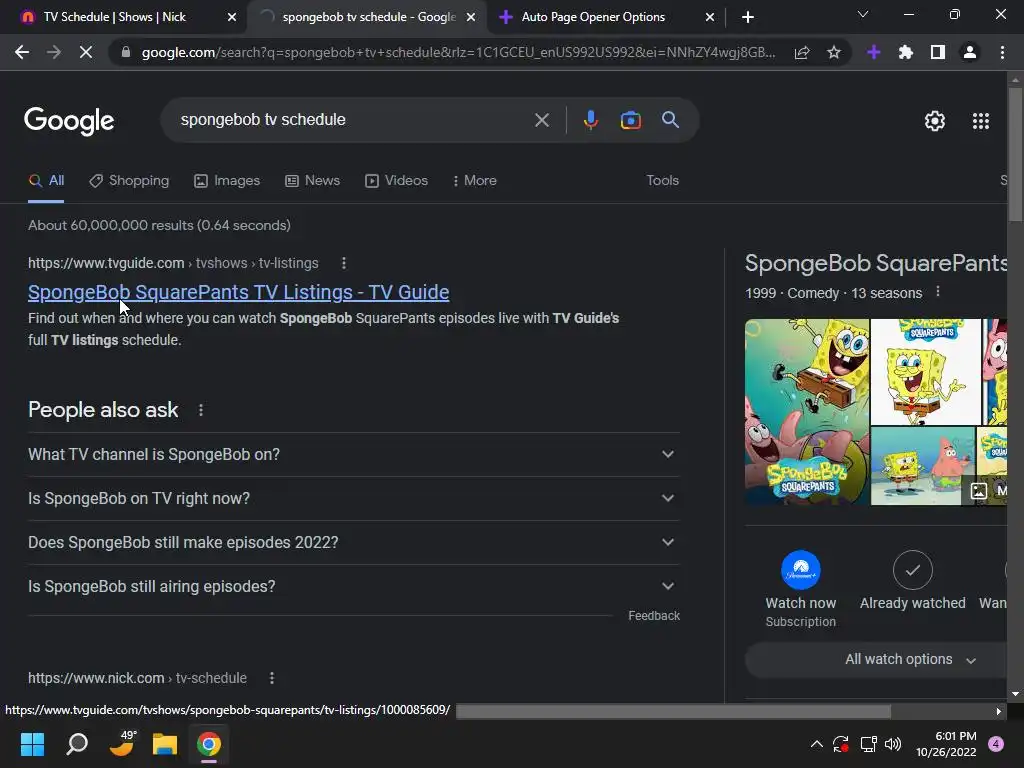Image resolution: width=1024 pixels, height=768 pixels.
Task: Submit search with magnifier icon
Action: tap(670, 120)
